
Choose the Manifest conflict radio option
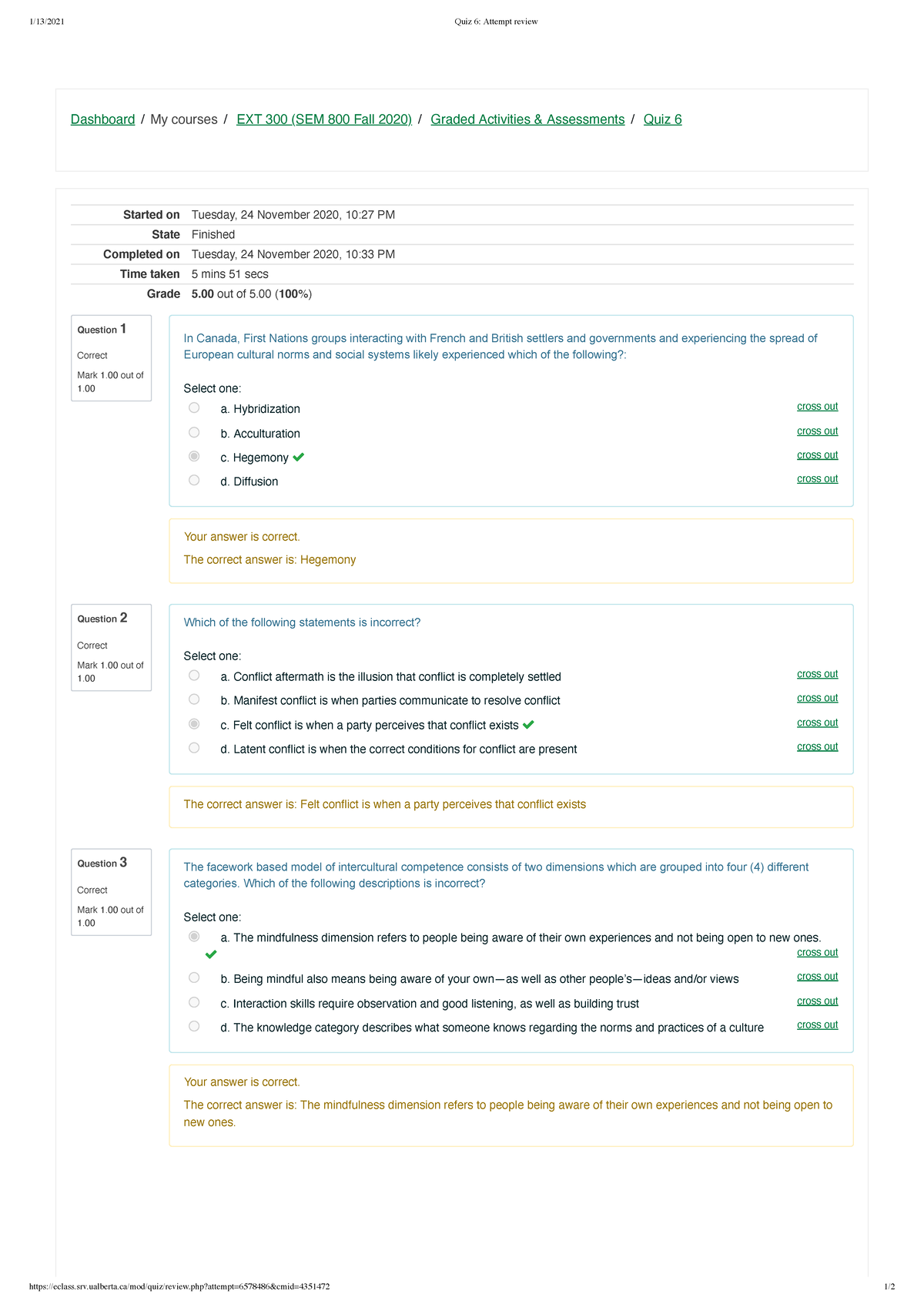[x=194, y=699]
